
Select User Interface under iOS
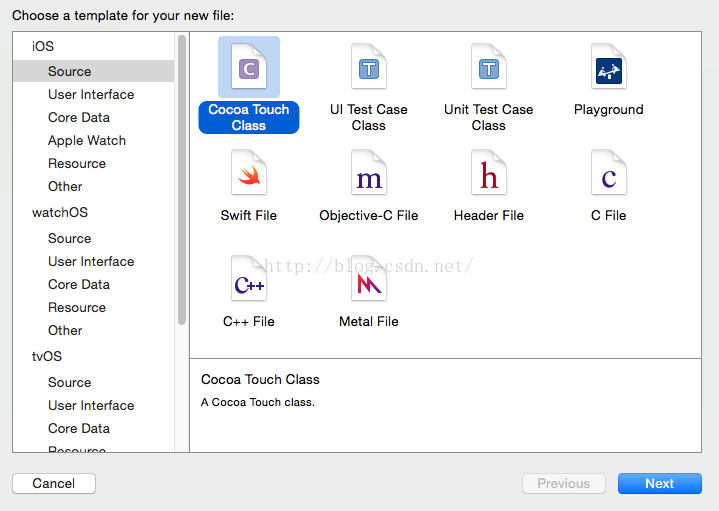click(91, 94)
